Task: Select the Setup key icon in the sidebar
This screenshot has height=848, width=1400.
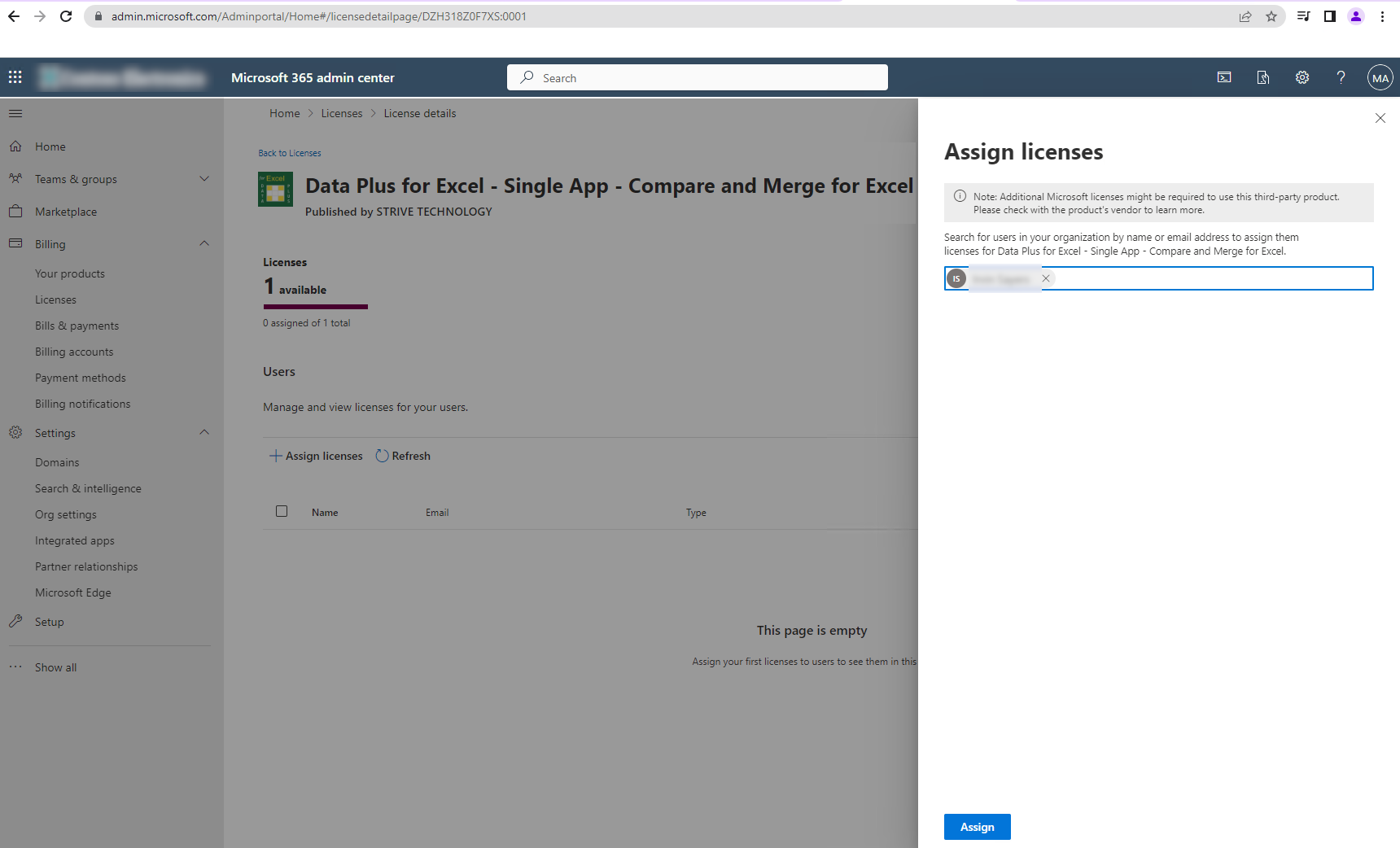Action: click(x=15, y=621)
